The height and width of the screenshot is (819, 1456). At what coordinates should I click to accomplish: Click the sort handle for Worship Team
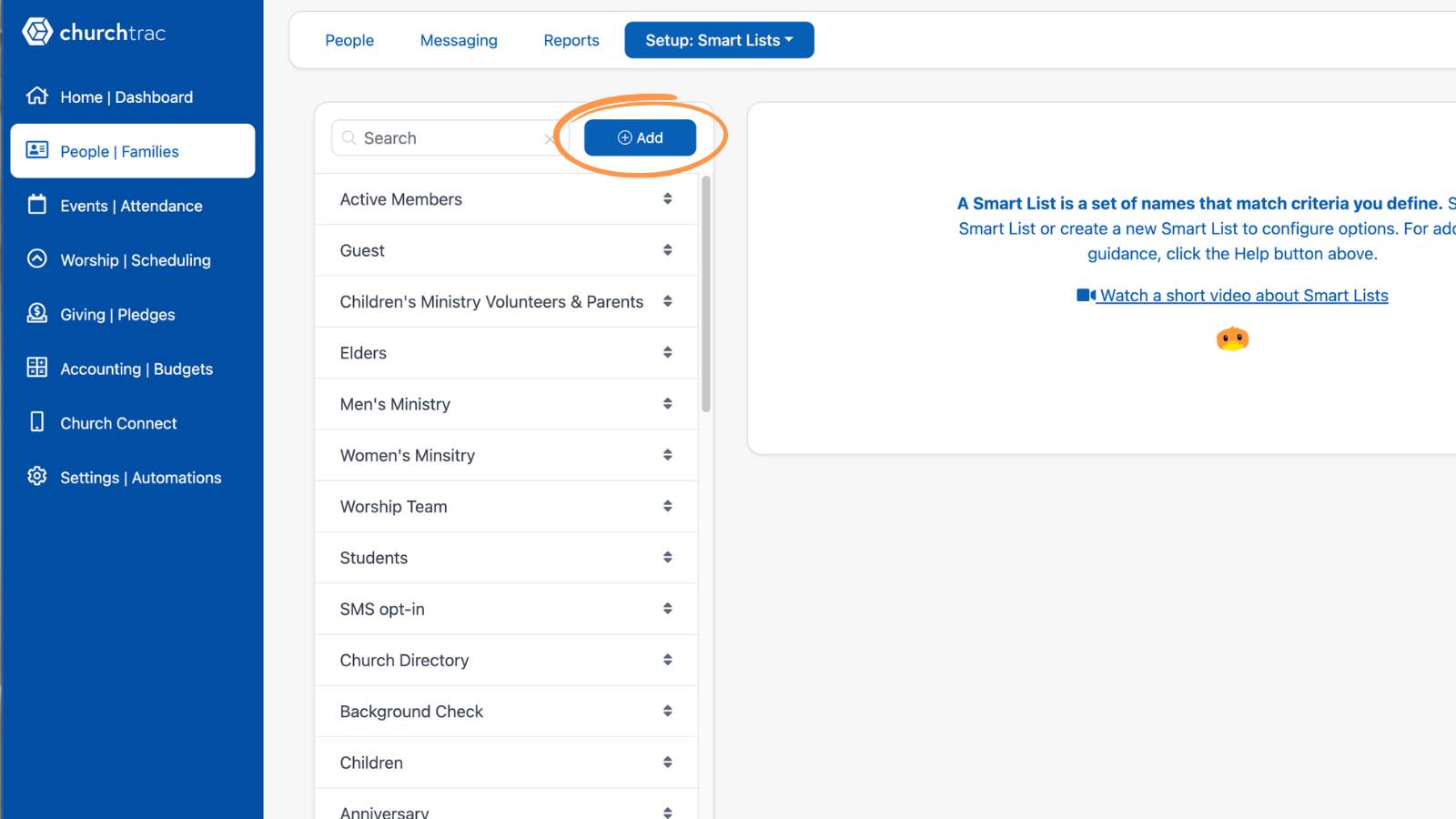pos(668,506)
